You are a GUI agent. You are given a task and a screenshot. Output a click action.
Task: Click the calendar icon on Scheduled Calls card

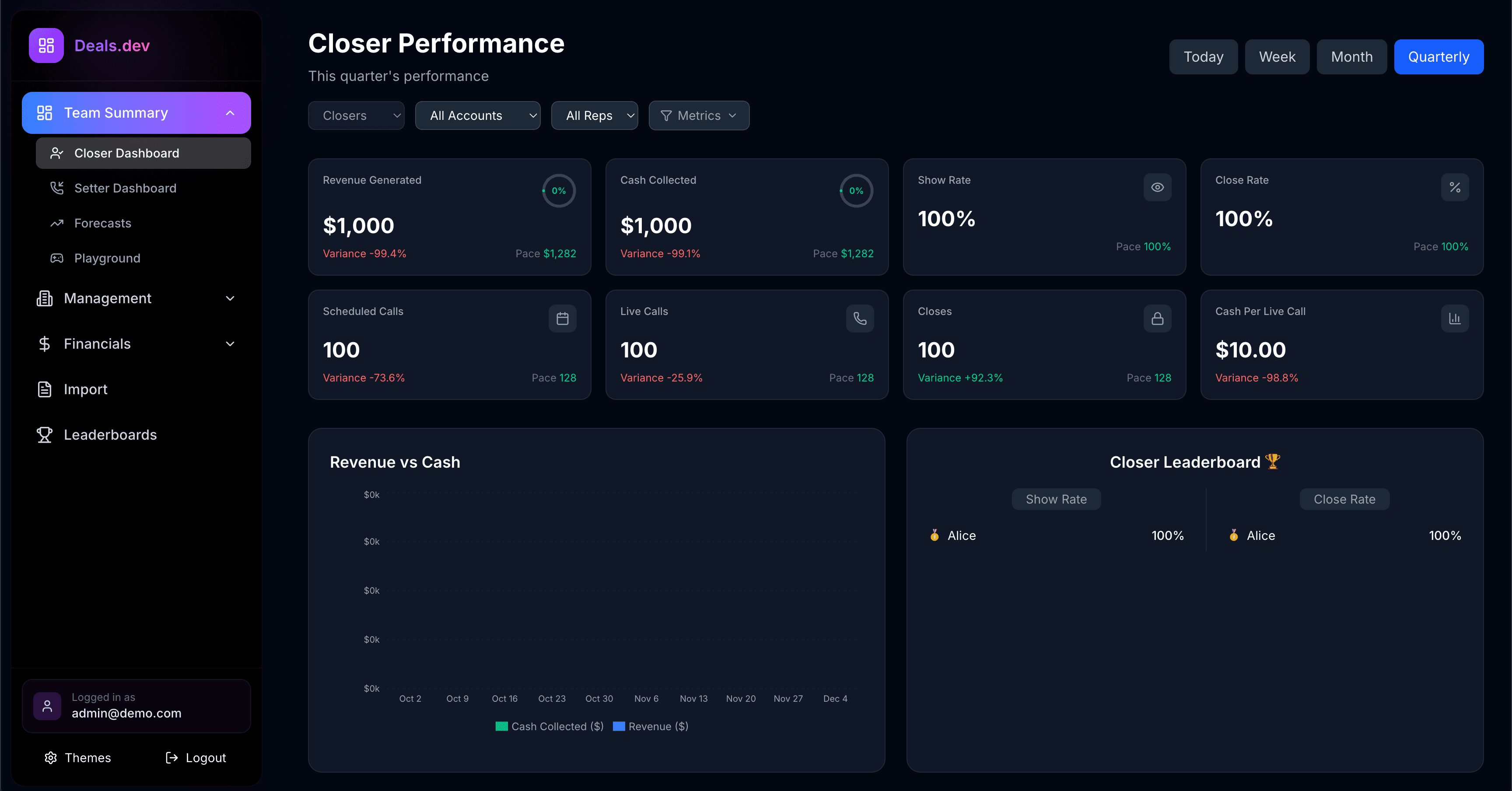[562, 318]
